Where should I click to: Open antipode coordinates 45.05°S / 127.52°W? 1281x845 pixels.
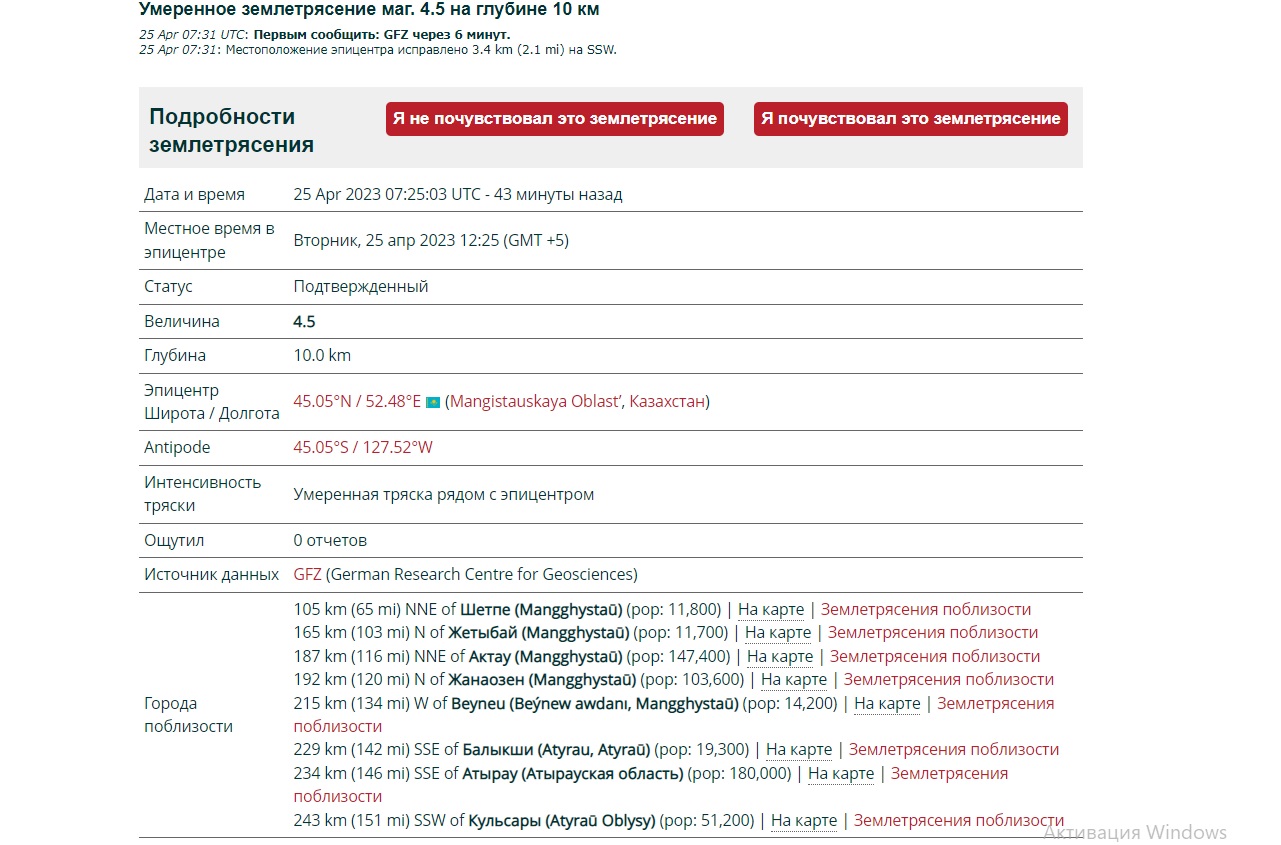click(x=362, y=447)
